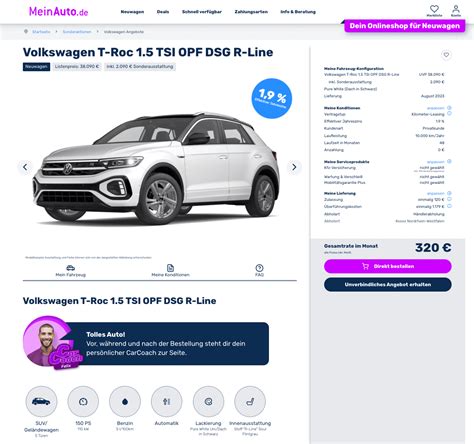Image resolution: width=474 pixels, height=444 pixels.
Task: Add car to favorites via heart in configuration panel
Action: click(446, 55)
